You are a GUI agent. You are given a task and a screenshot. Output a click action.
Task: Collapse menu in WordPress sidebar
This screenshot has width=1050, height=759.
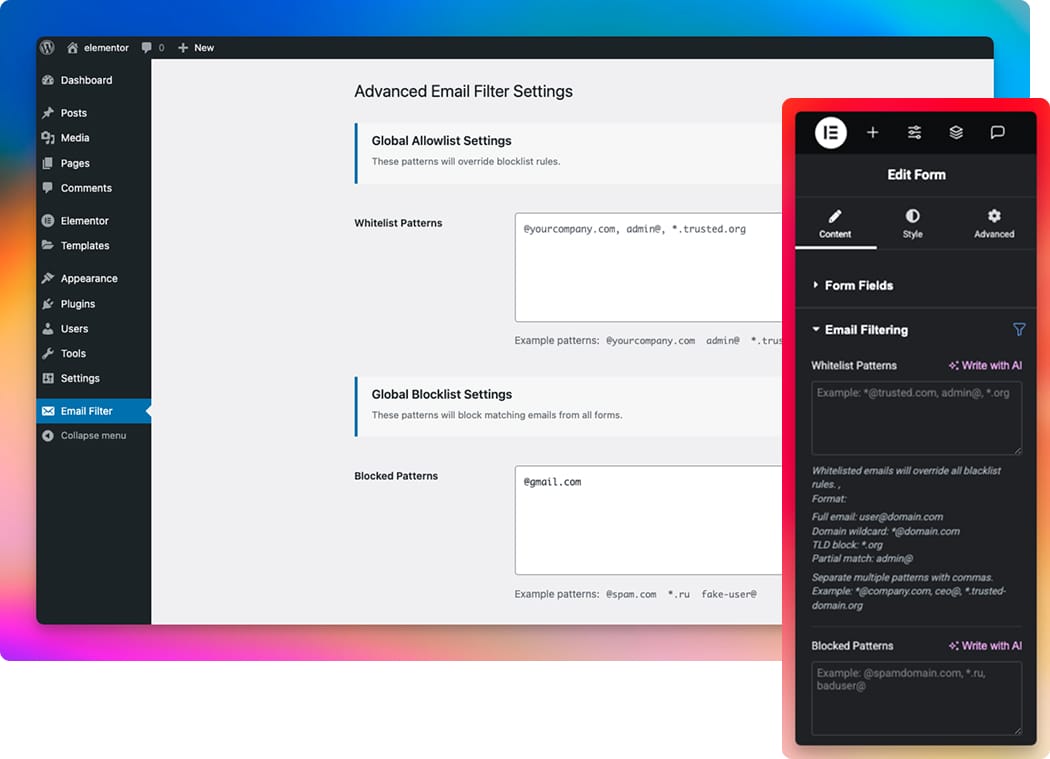92,435
